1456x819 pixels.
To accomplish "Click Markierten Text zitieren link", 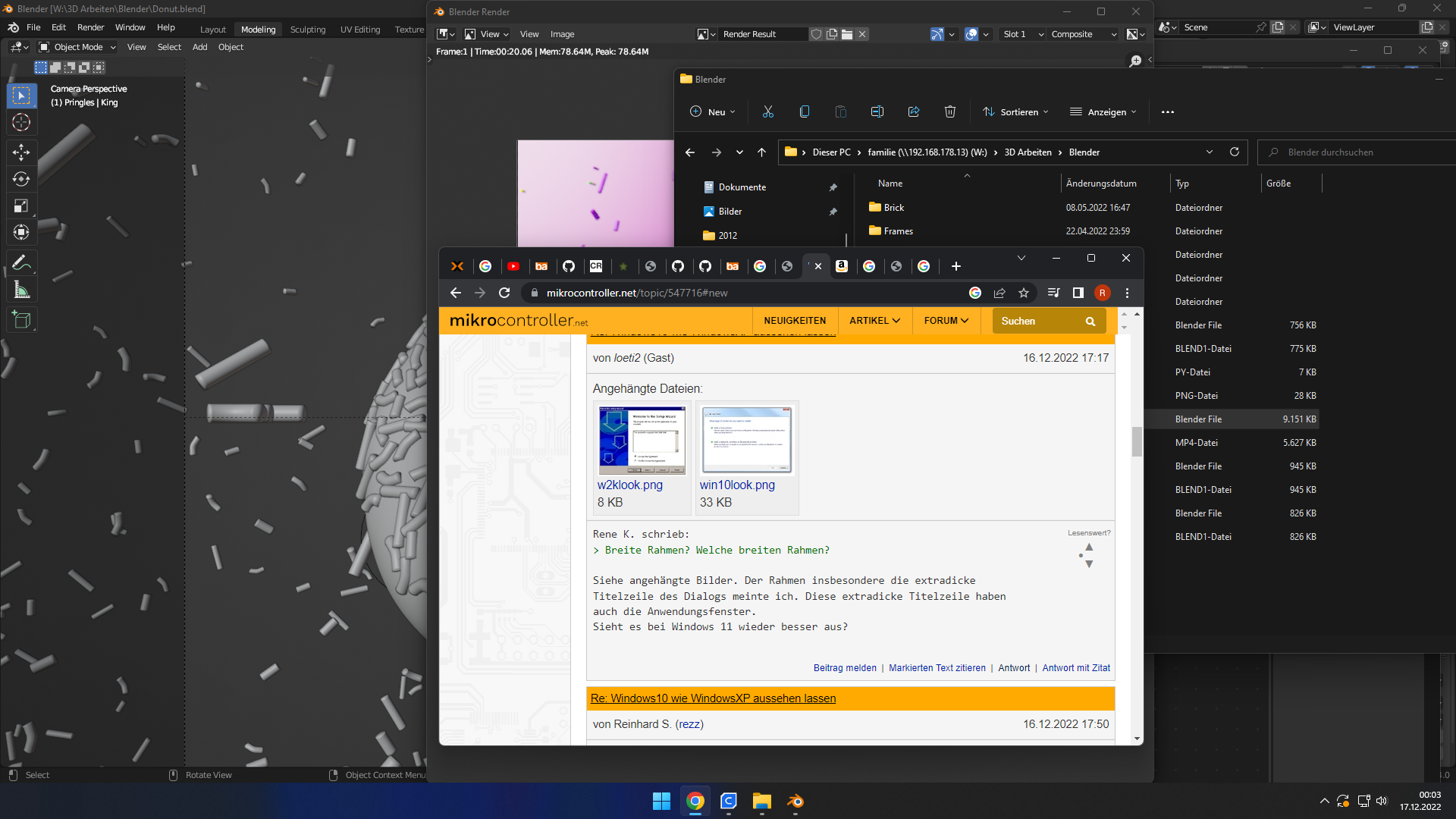I will (937, 668).
